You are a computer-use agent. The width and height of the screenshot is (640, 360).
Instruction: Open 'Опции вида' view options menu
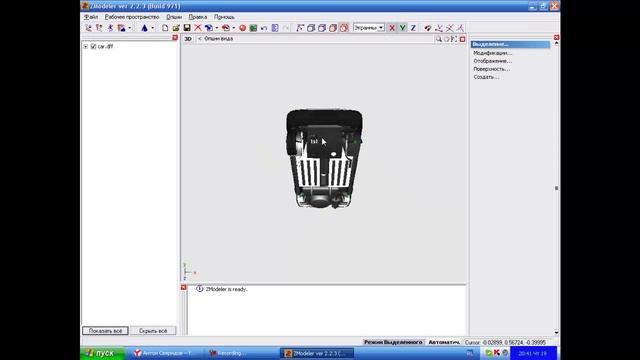tap(218, 39)
